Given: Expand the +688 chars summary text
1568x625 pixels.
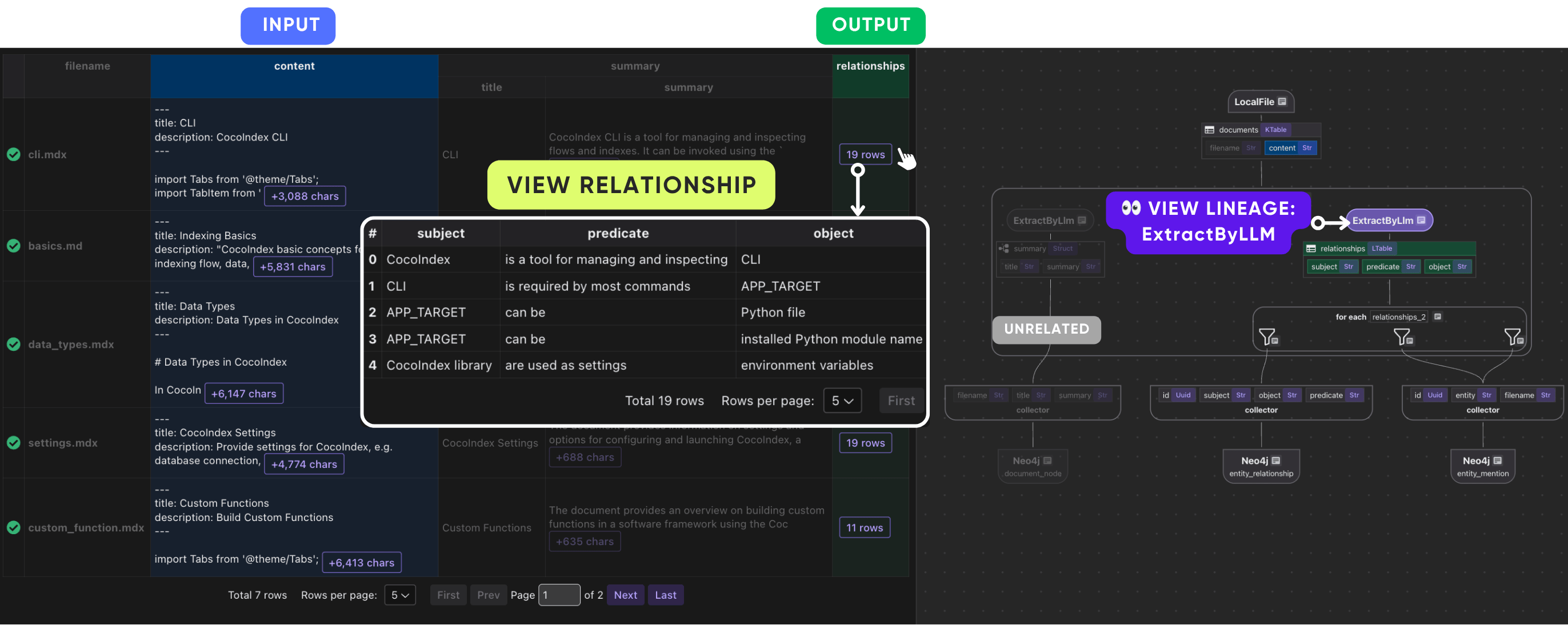Looking at the screenshot, I should point(585,457).
